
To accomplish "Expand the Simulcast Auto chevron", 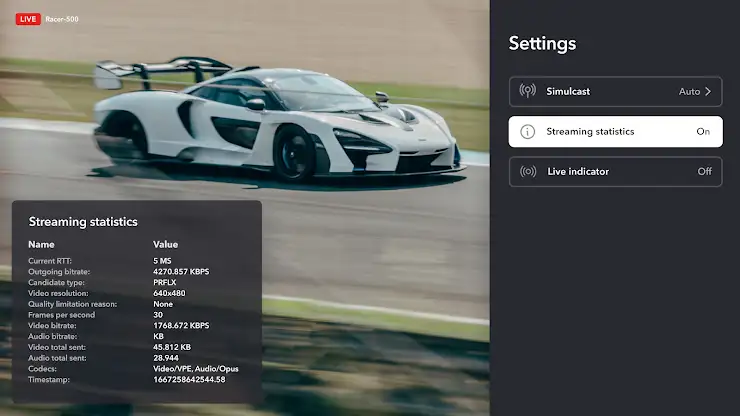I will point(708,92).
